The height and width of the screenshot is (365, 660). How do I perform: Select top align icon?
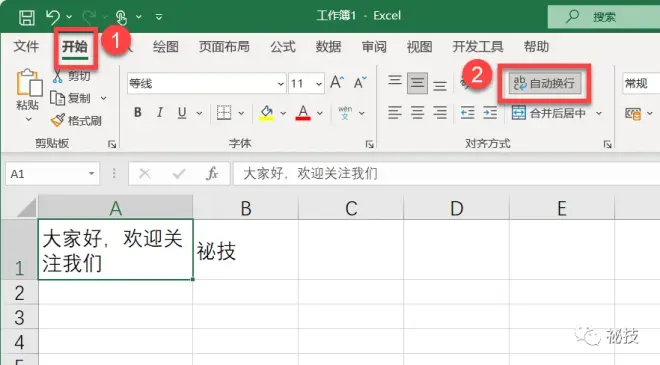(395, 81)
